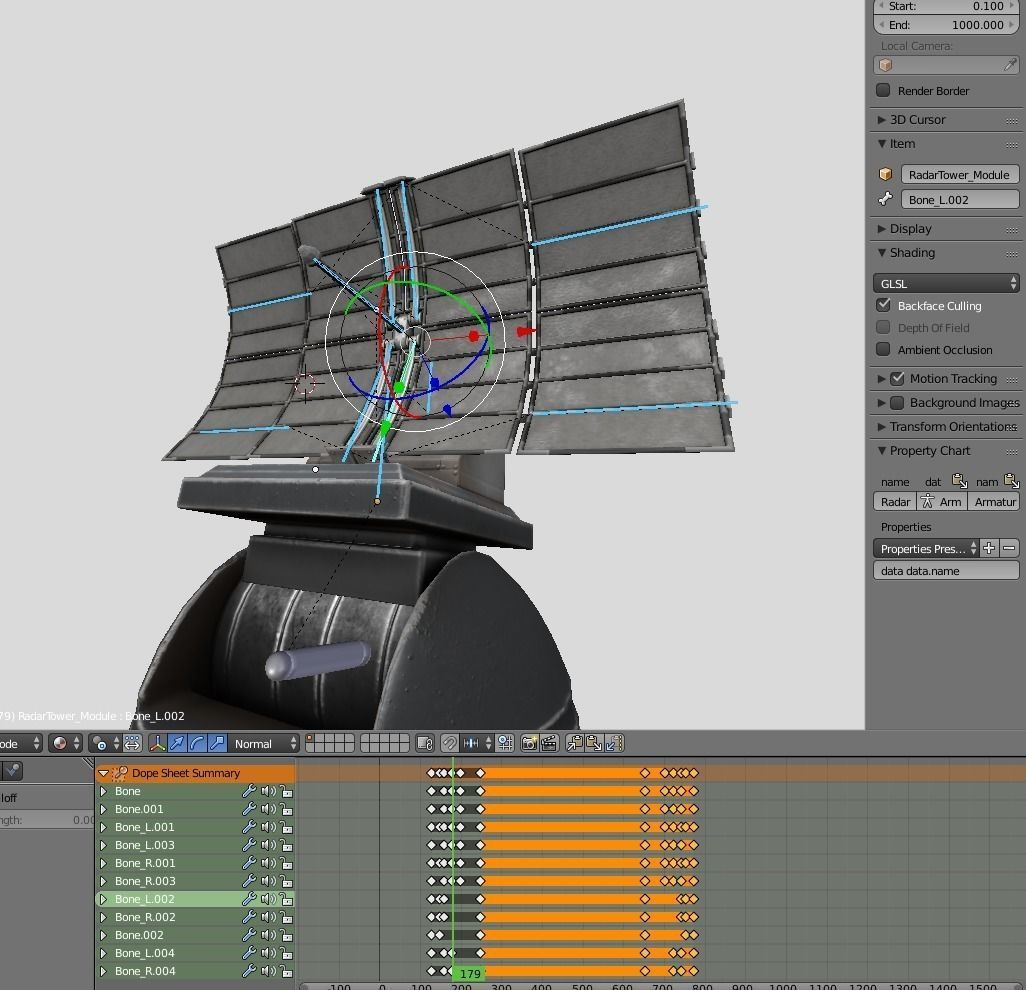Uncheck the Motion Tracking checkbox
The image size is (1026, 990).
coord(898,378)
